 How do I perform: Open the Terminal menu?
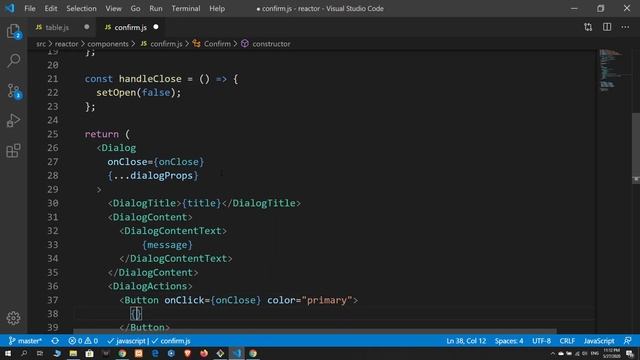point(186,8)
